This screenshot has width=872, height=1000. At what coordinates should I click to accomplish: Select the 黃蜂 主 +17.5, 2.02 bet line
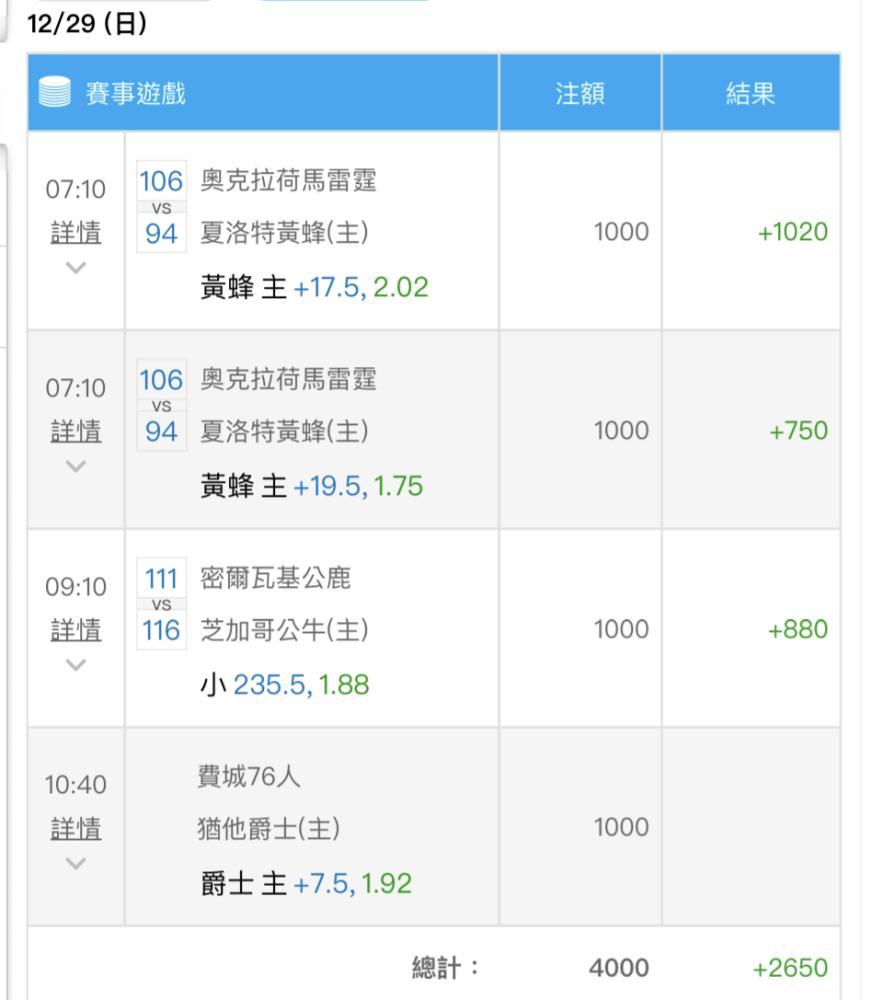click(314, 287)
